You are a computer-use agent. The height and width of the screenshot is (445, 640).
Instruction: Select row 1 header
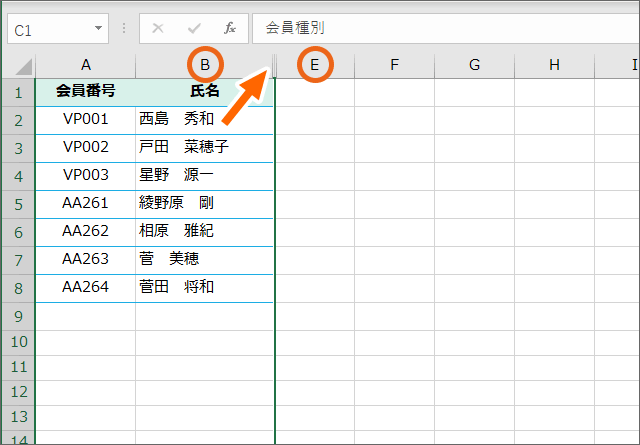pyautogui.click(x=19, y=93)
